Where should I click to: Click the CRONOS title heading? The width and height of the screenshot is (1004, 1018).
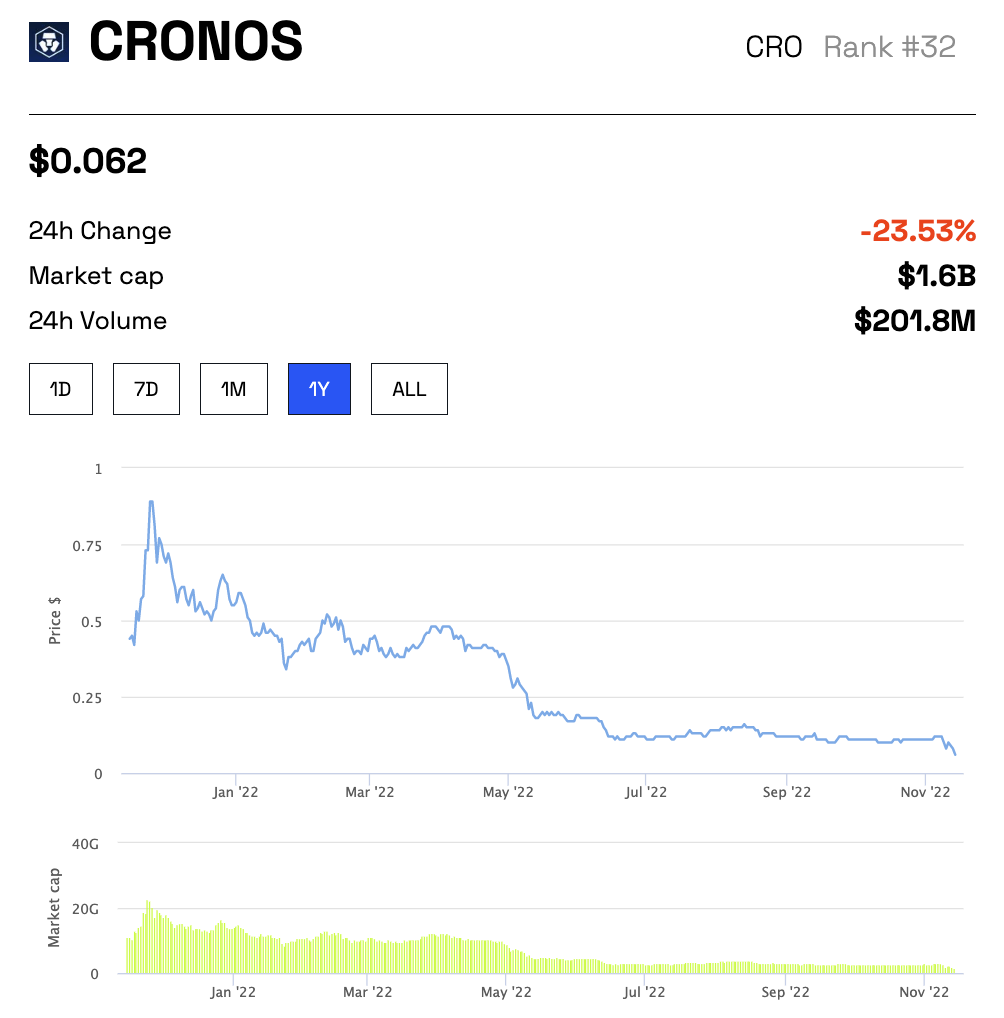pos(195,41)
